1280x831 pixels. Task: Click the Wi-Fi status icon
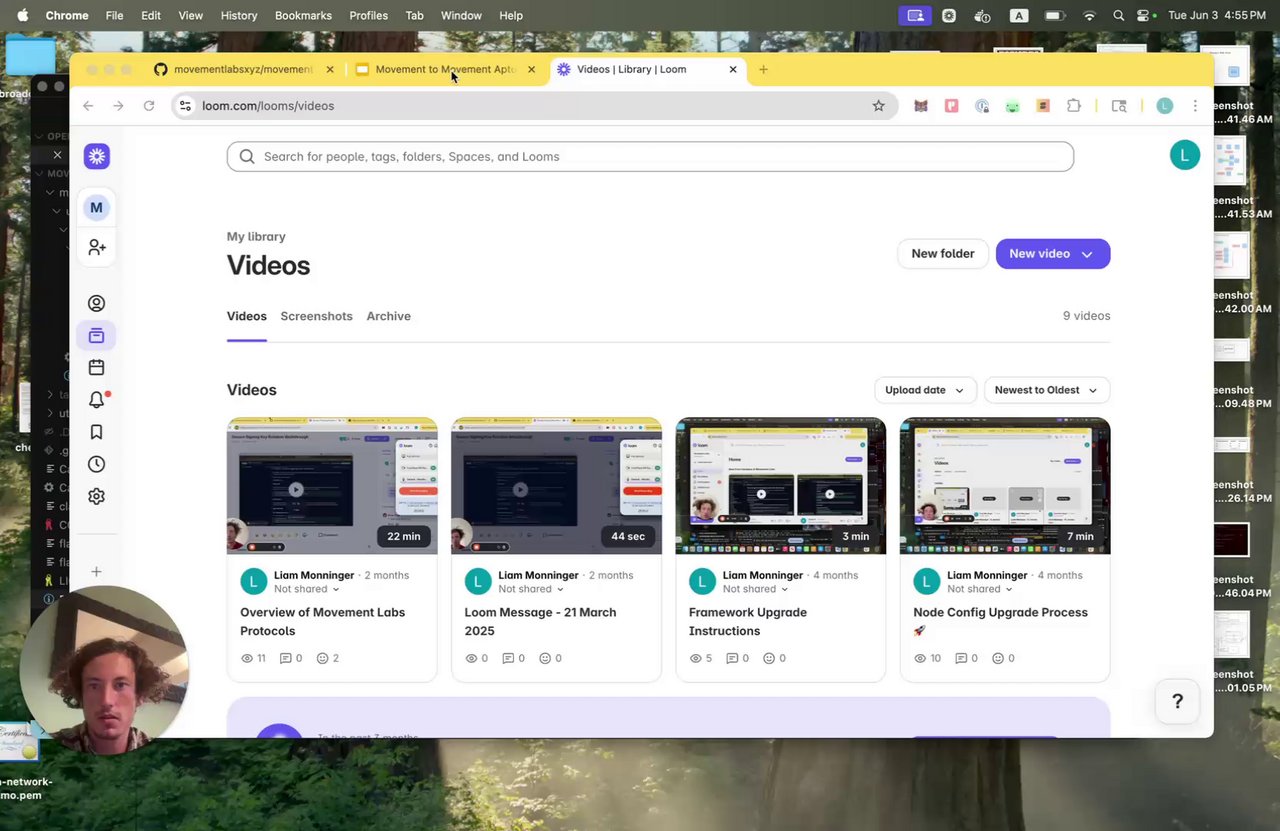[x=1089, y=15]
